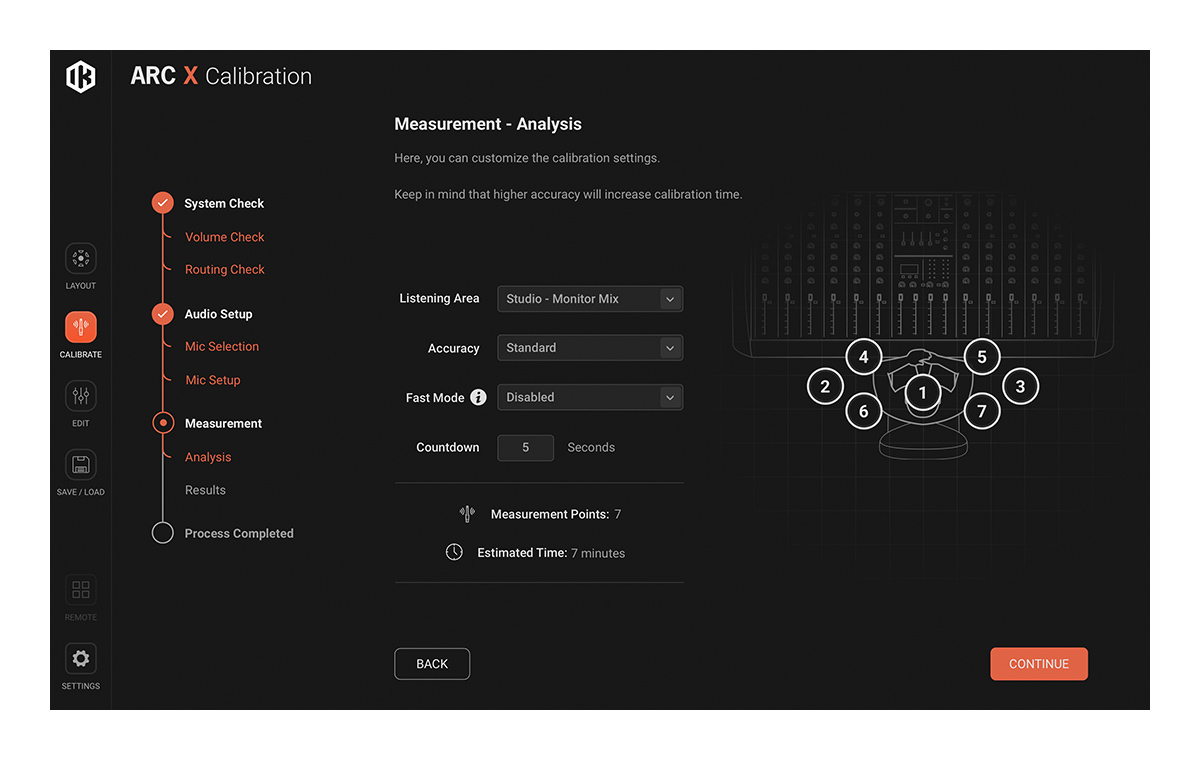Open the Layout section icon
This screenshot has height=760, width=1200.
pyautogui.click(x=81, y=259)
